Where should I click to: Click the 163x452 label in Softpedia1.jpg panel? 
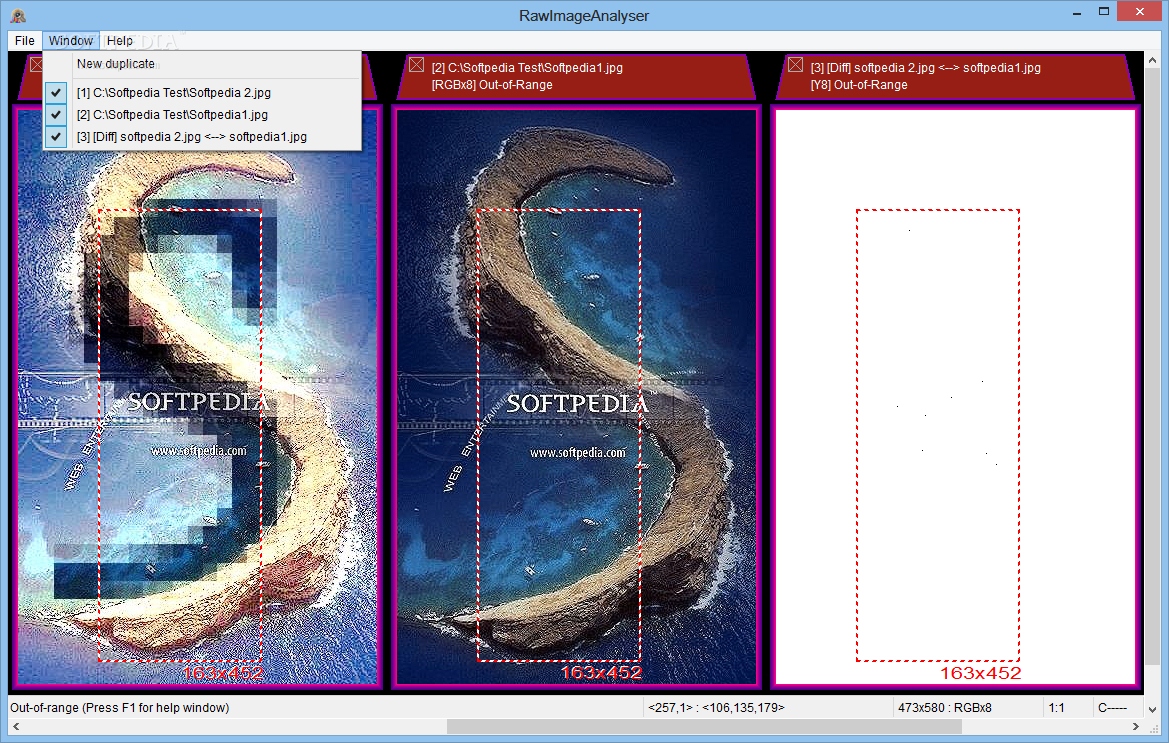tap(602, 673)
